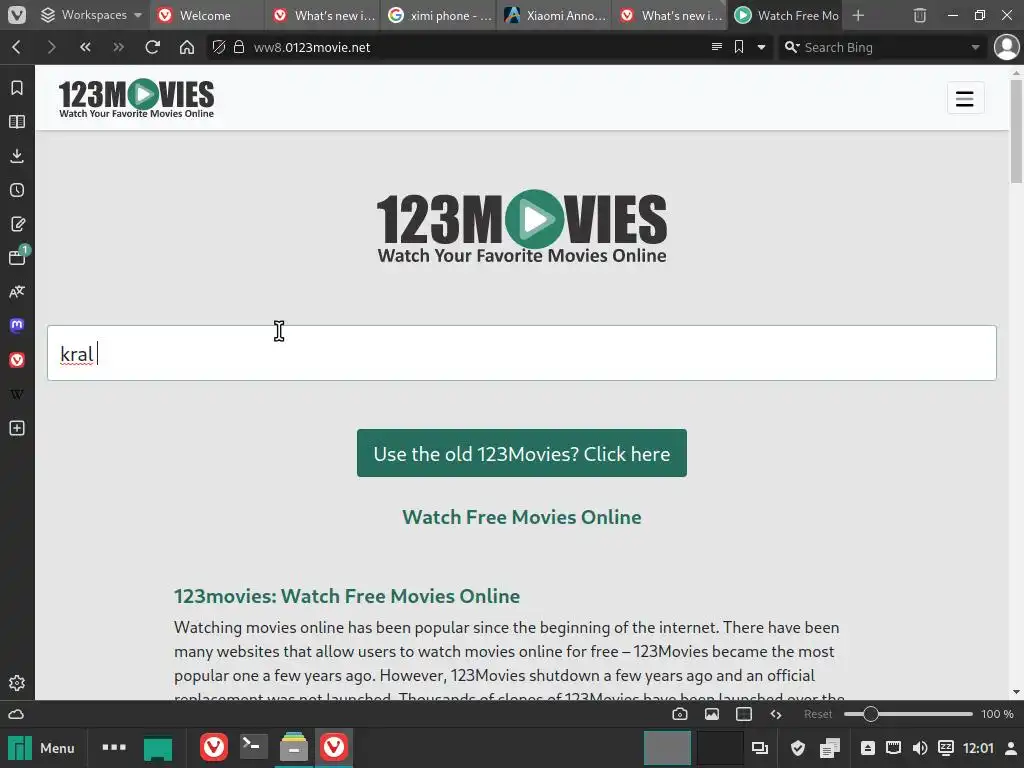Viewport: 1024px width, 768px height.
Task: Reload the current page
Action: [152, 47]
